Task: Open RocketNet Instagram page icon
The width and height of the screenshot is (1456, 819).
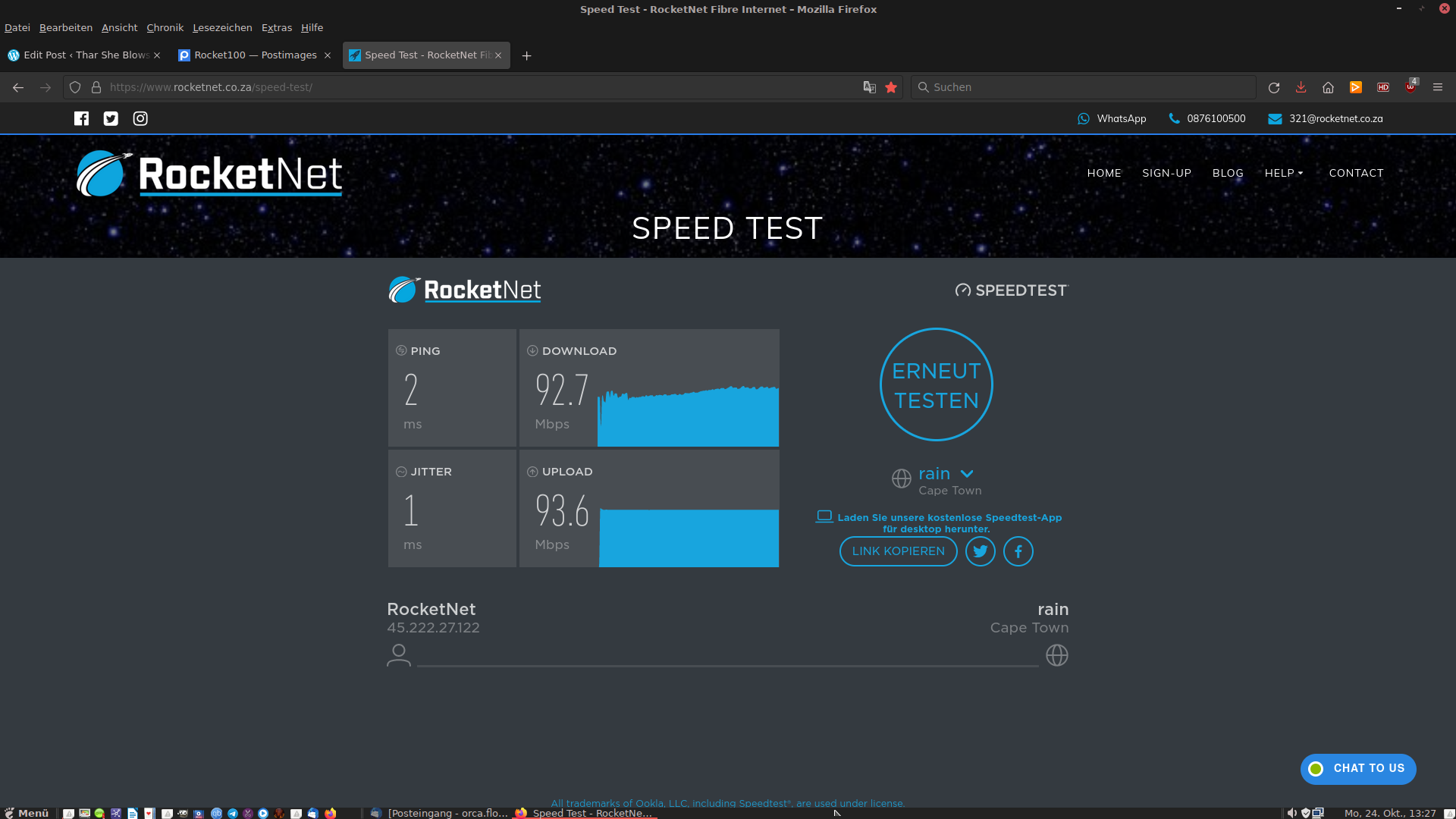Action: [140, 118]
